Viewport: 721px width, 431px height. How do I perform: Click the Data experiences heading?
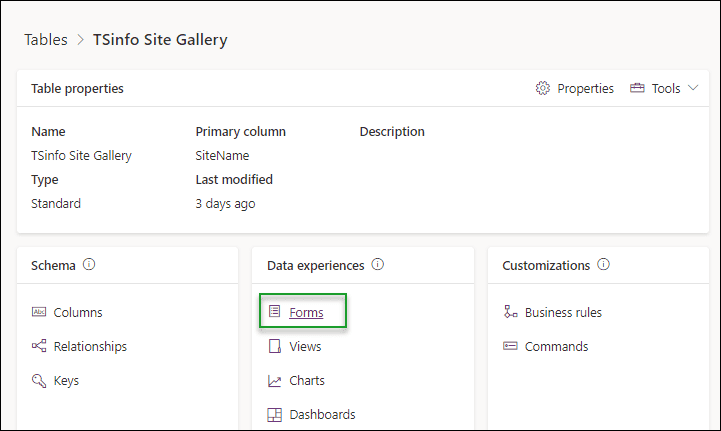click(x=315, y=265)
